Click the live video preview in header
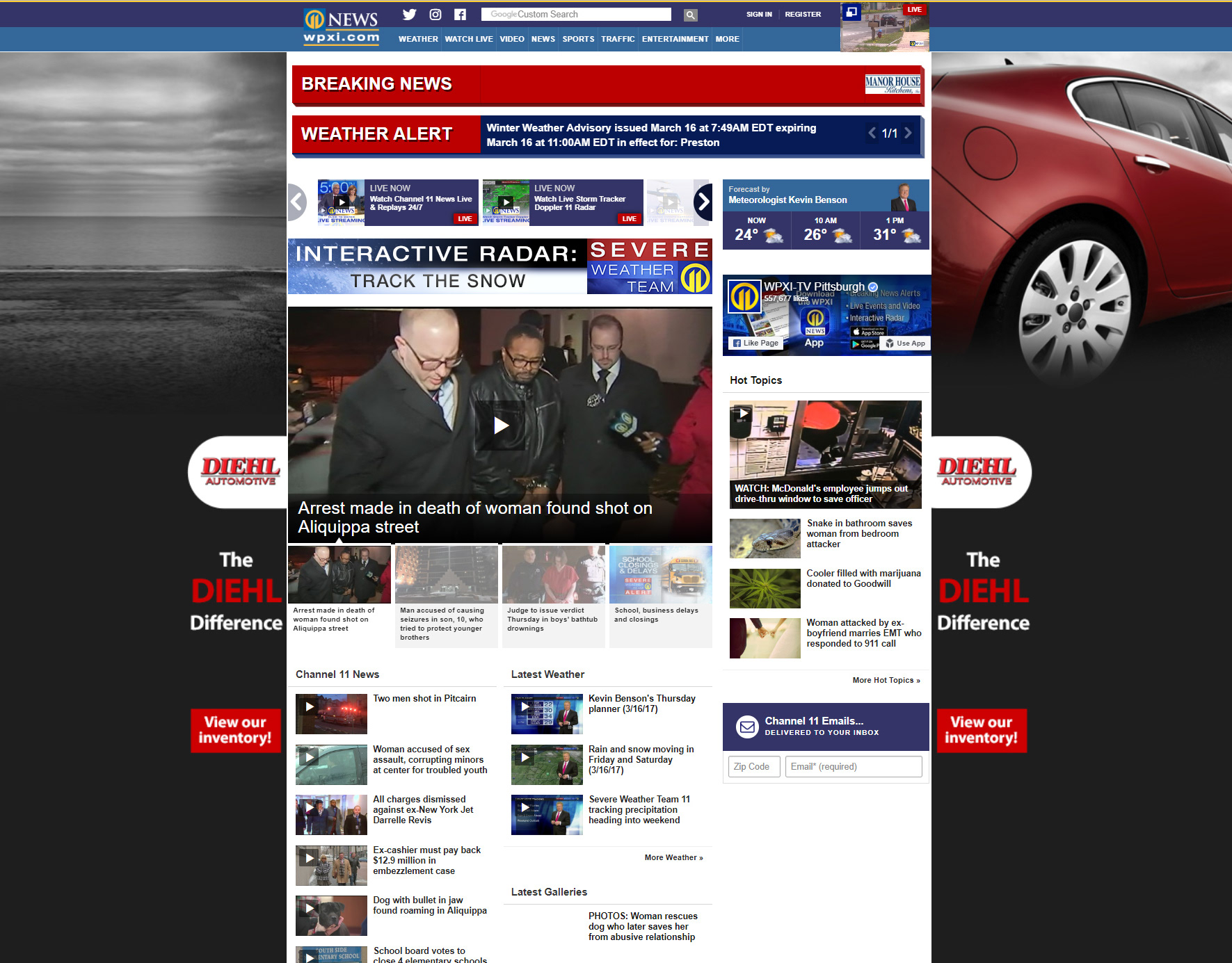 (x=885, y=28)
